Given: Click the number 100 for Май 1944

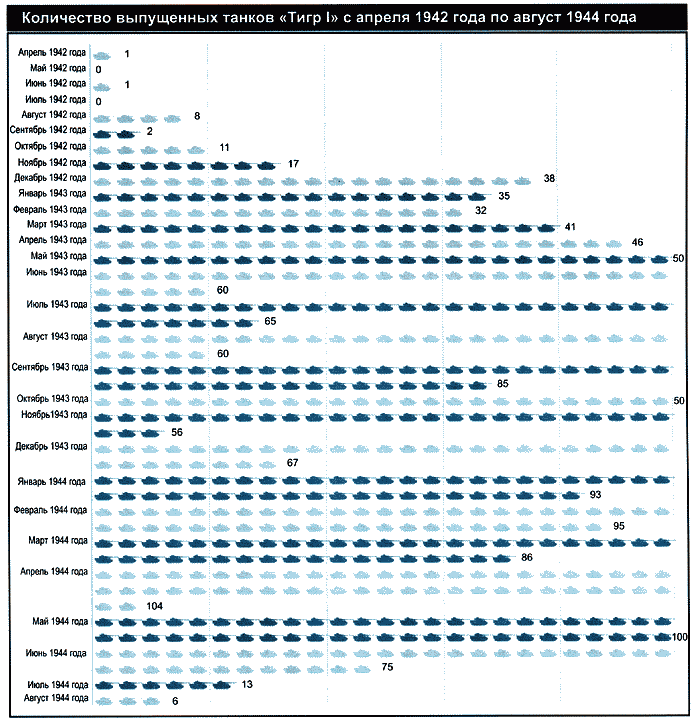Looking at the screenshot, I should (680, 637).
